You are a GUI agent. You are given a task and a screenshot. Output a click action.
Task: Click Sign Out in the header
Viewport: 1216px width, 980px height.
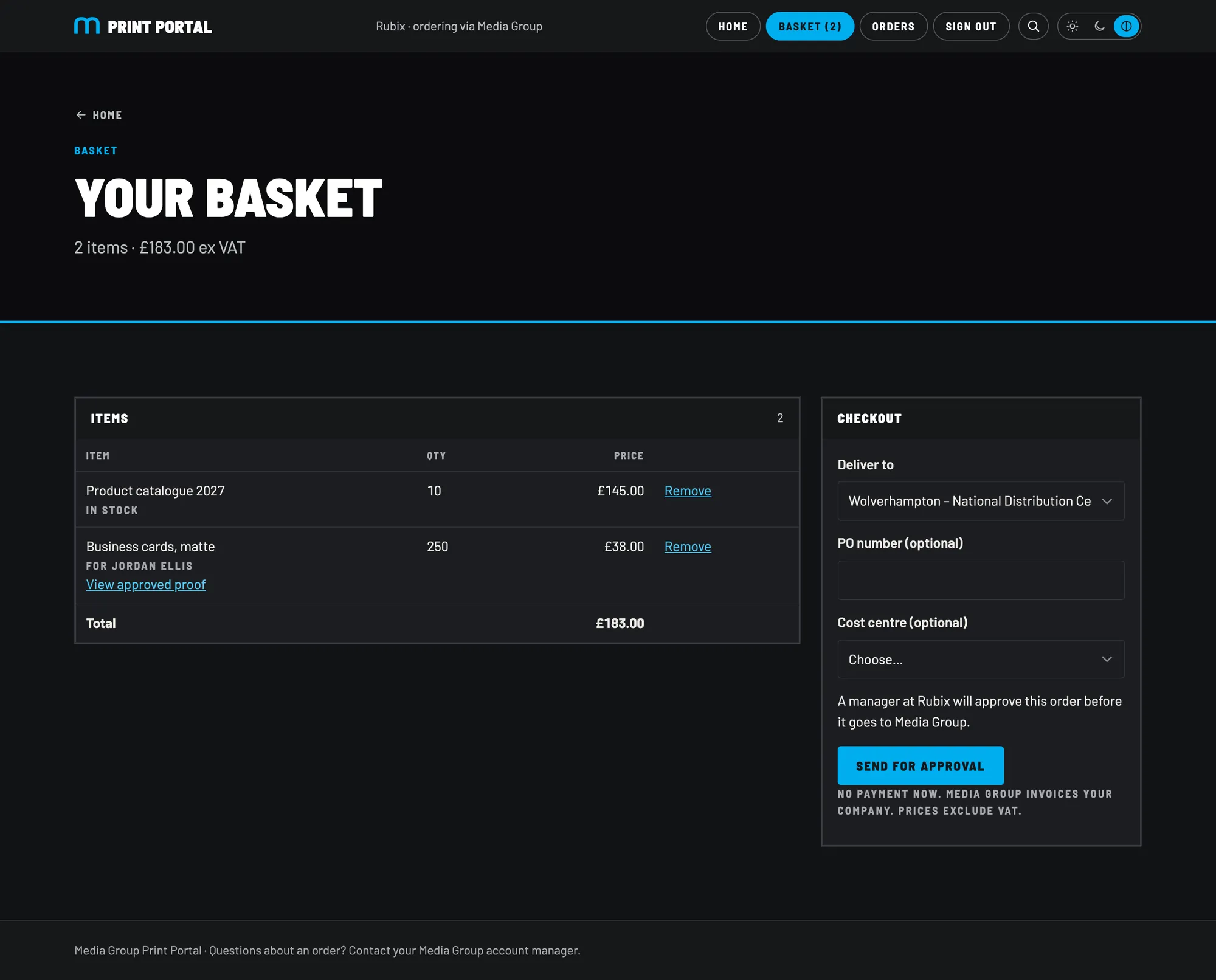pos(971,26)
